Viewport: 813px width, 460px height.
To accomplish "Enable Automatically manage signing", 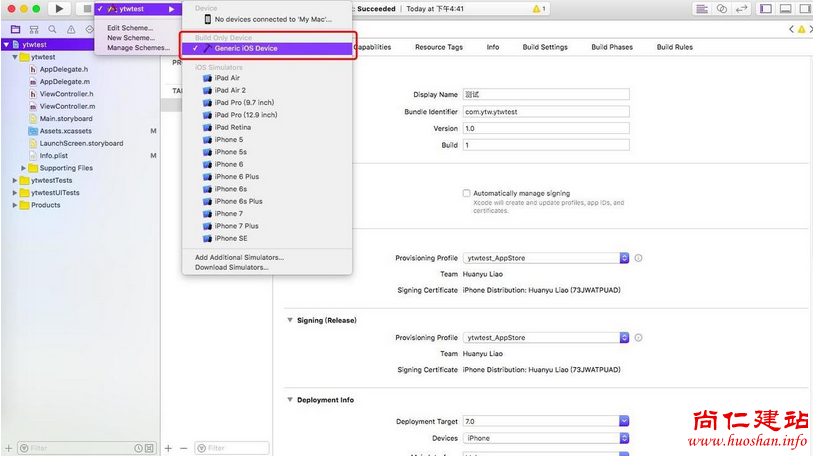I will pyautogui.click(x=467, y=193).
